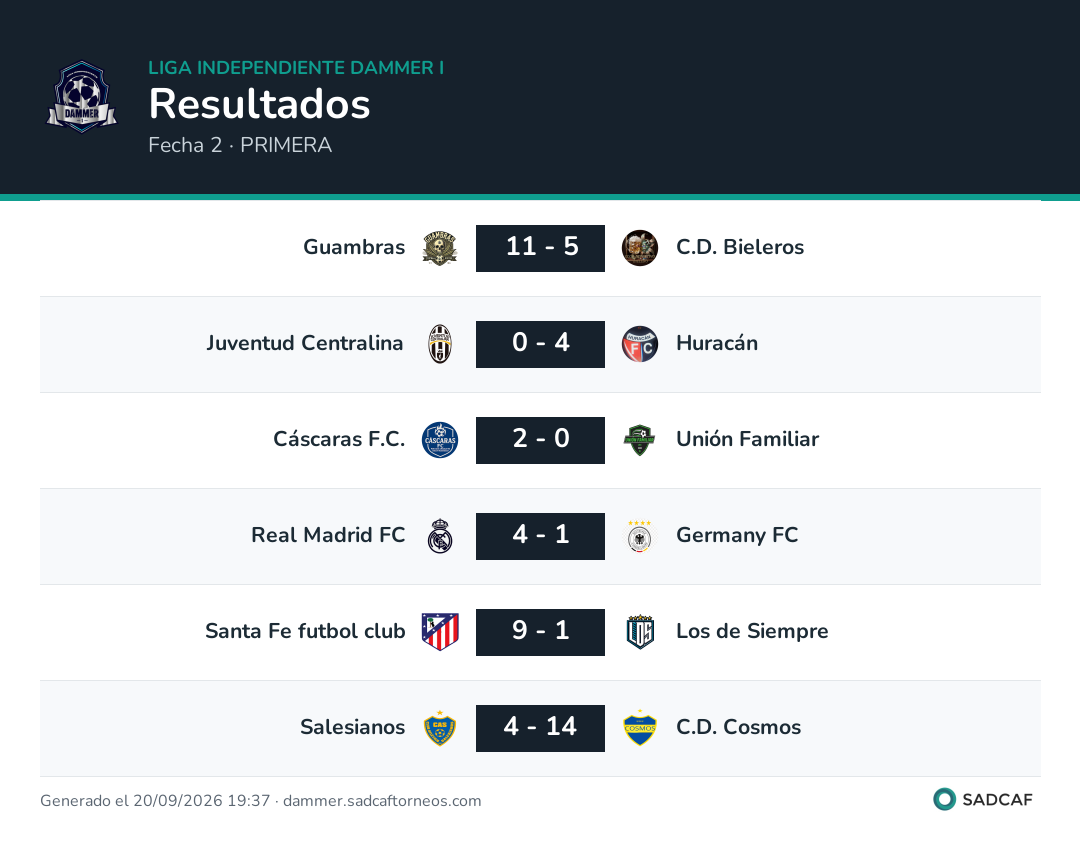The image size is (1080, 852).
Task: Click the Santa Fe futbol club crest
Action: 440,632
